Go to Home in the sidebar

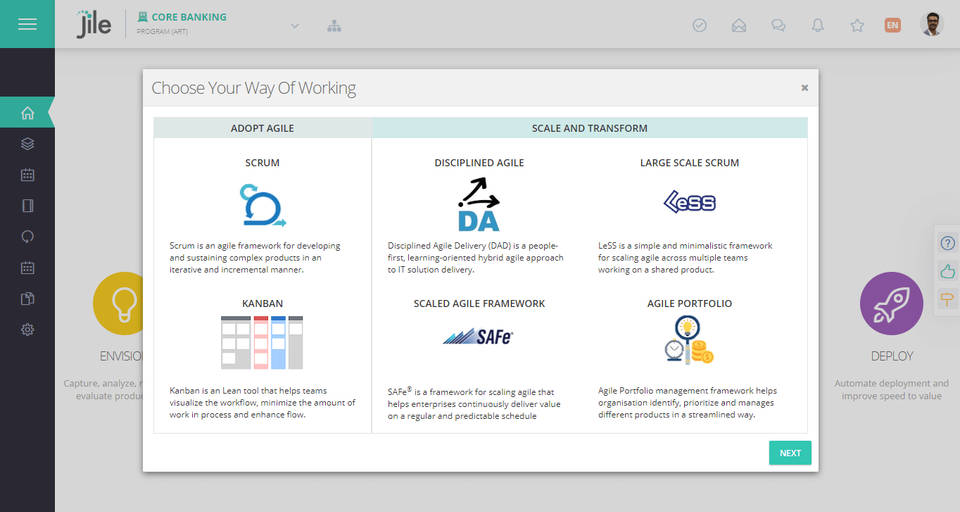click(27, 113)
